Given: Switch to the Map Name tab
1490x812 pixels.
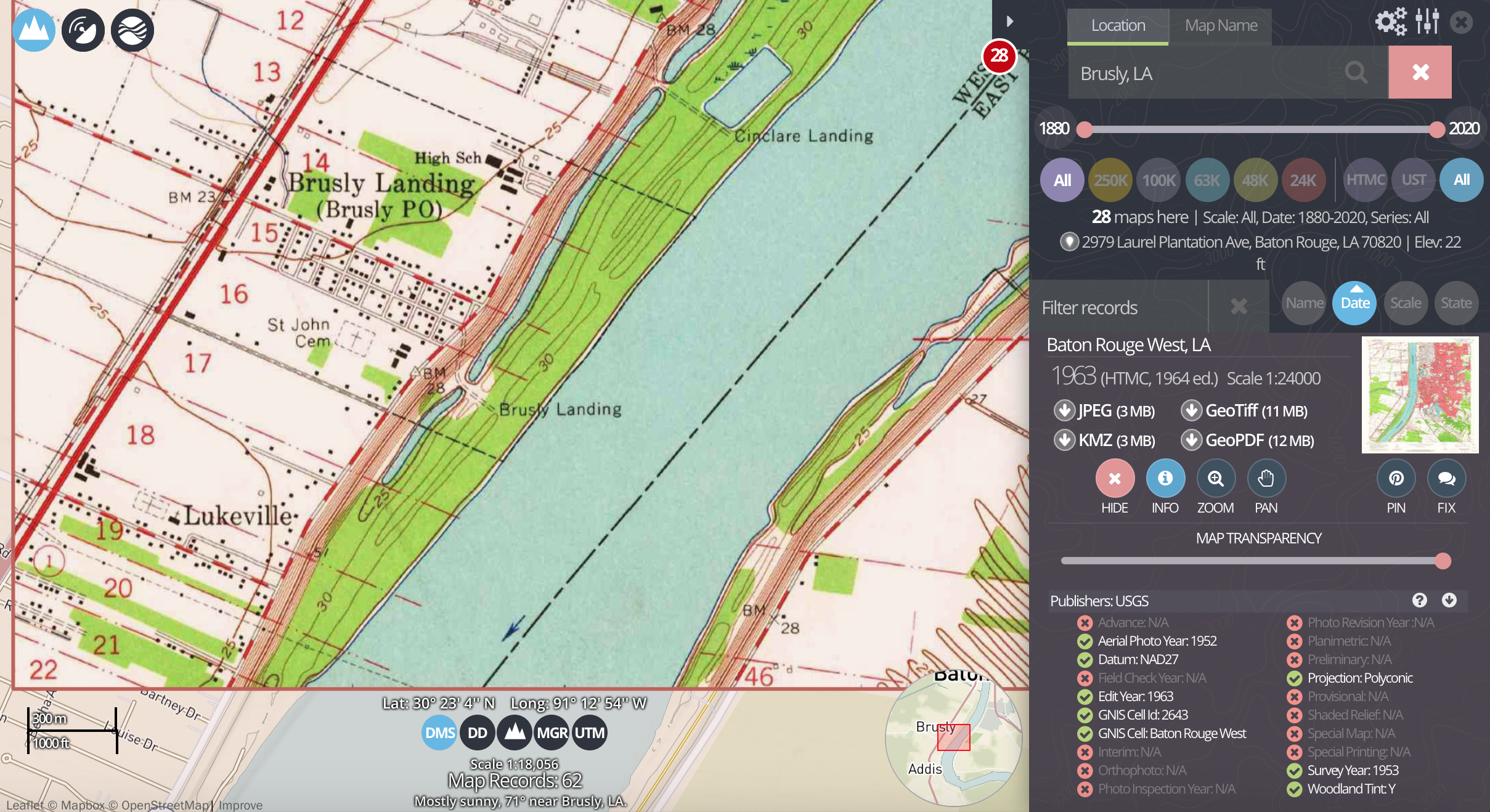Looking at the screenshot, I should [x=1220, y=26].
